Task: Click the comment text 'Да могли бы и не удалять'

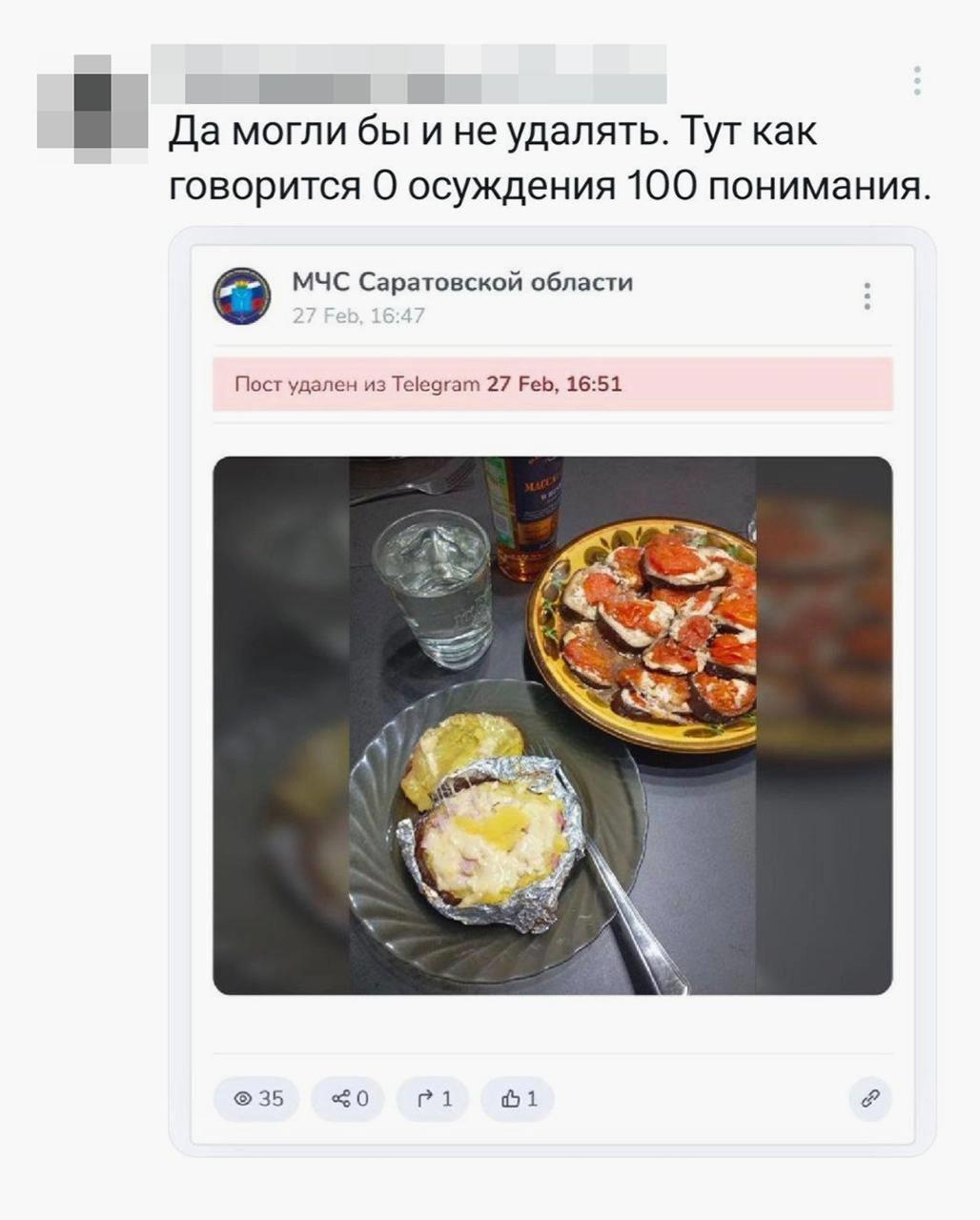Action: click(x=415, y=132)
